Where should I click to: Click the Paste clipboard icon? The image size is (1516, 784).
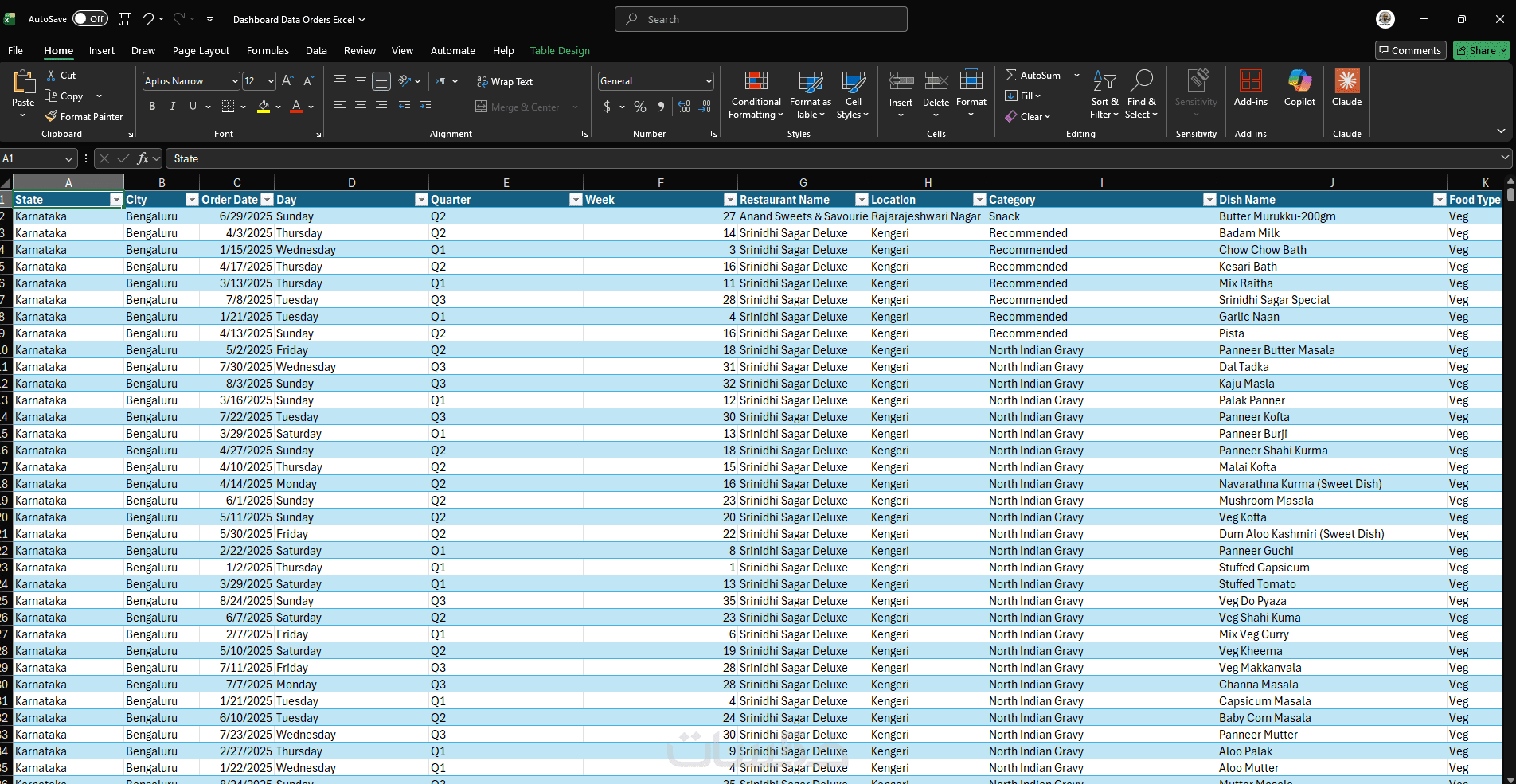pos(23,81)
